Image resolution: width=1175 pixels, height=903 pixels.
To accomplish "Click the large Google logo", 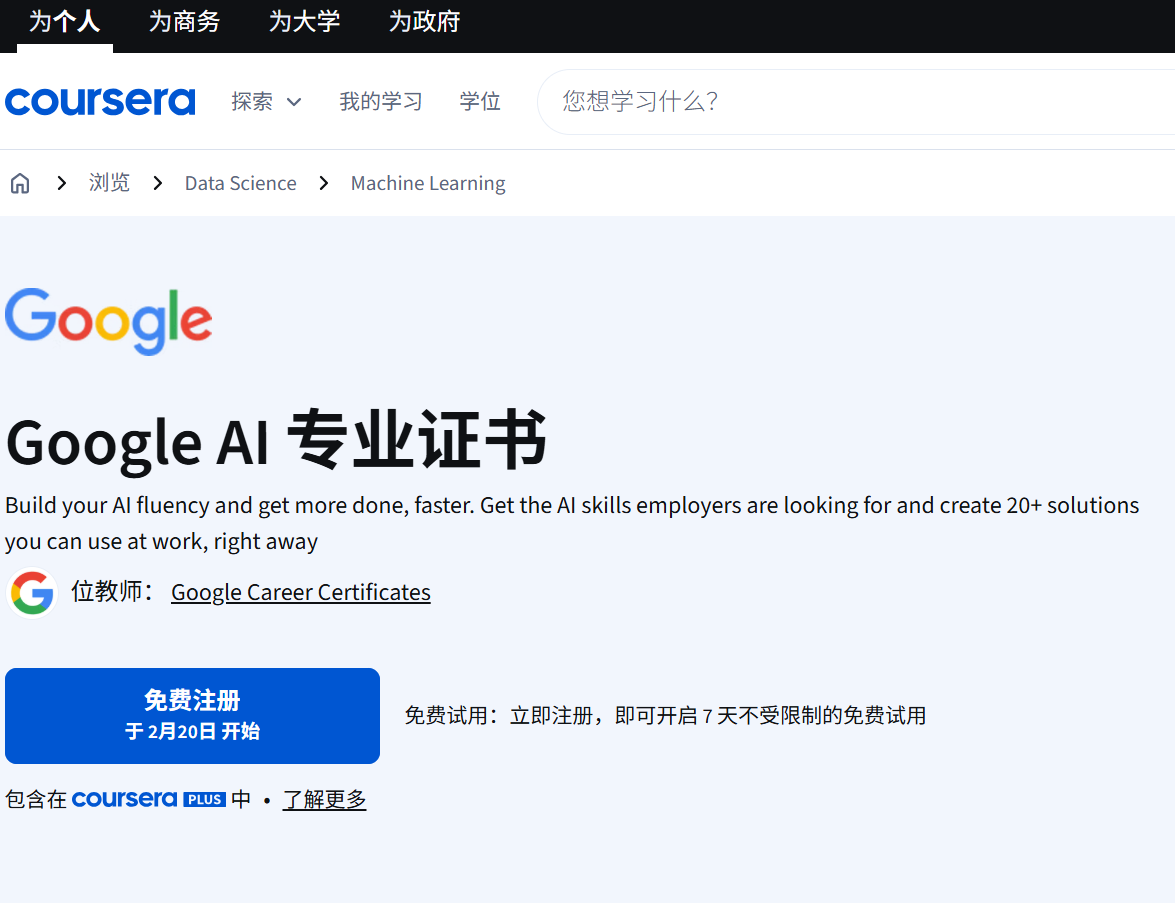I will click(x=109, y=321).
